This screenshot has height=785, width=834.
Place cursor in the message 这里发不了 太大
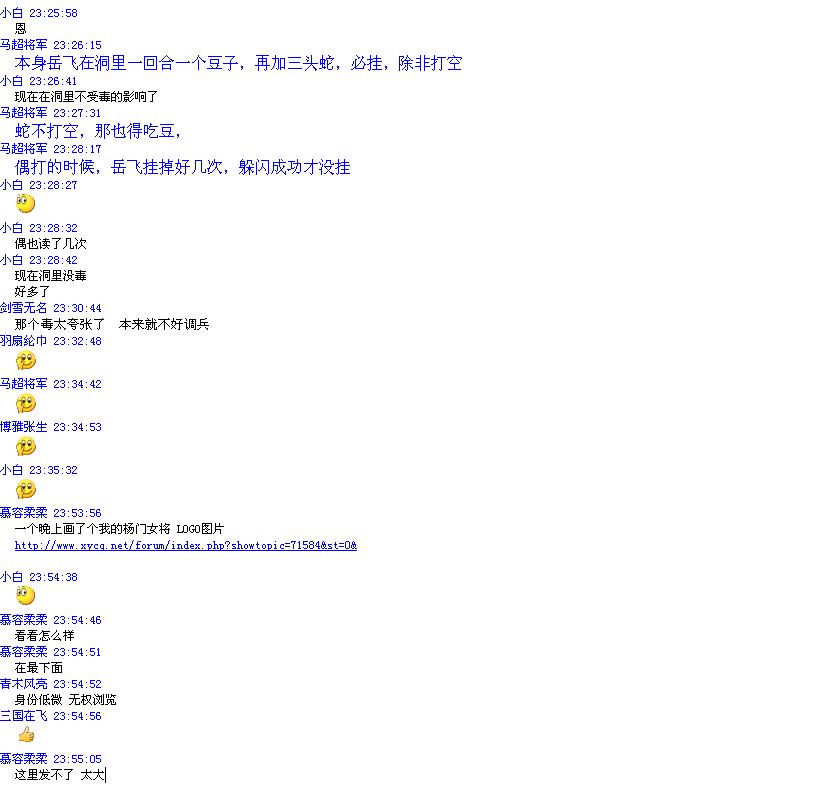(60, 775)
